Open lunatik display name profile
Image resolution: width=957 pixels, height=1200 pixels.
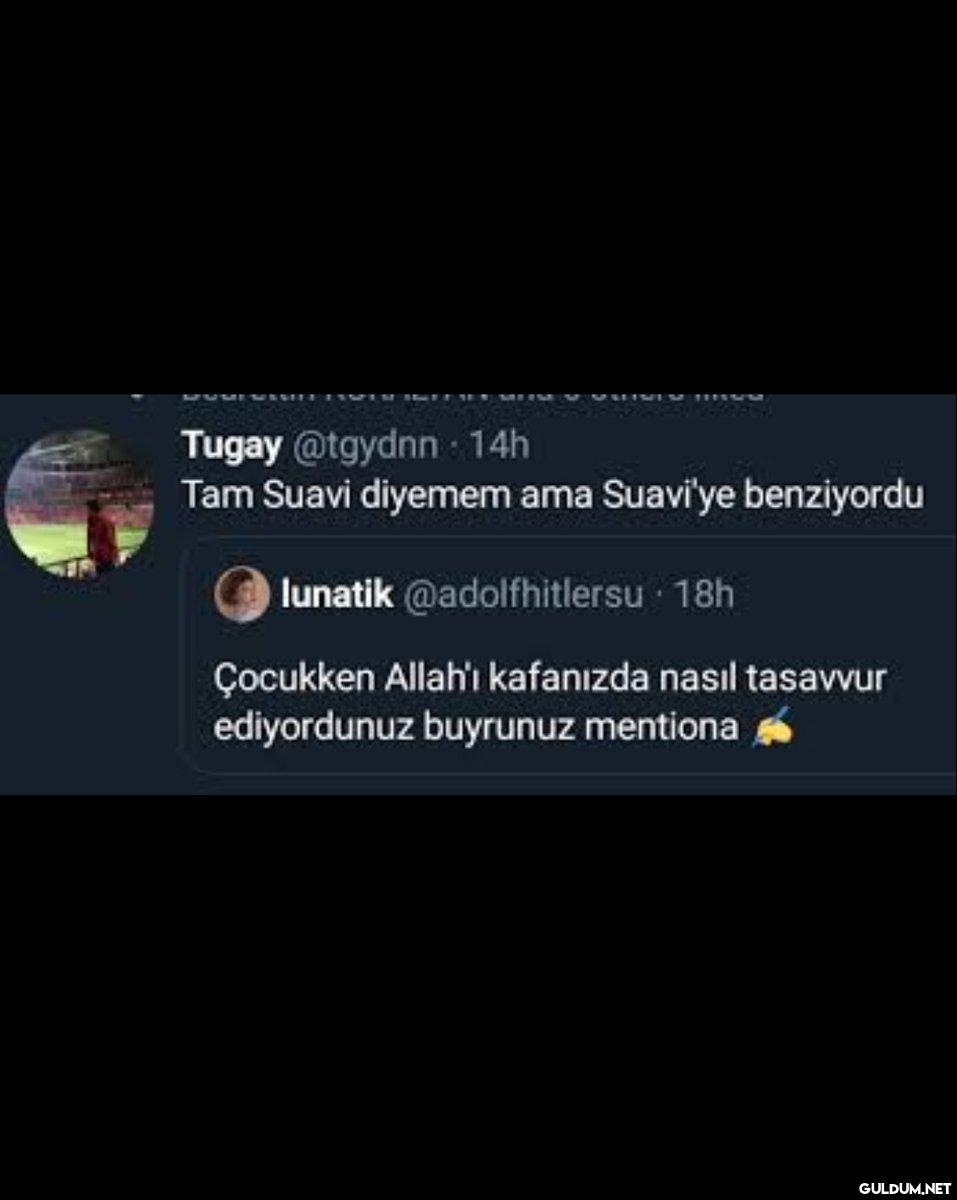tap(336, 595)
